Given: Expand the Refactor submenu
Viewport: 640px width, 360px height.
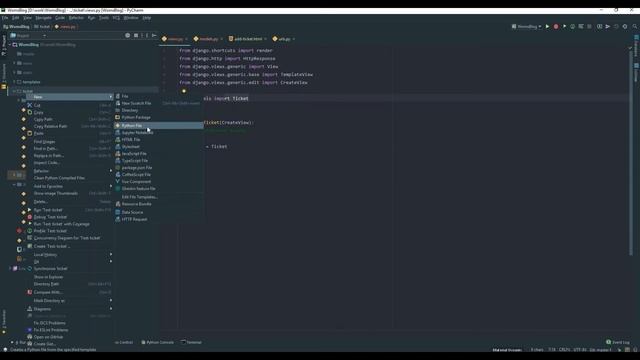Looking at the screenshot, I should click(x=69, y=171).
